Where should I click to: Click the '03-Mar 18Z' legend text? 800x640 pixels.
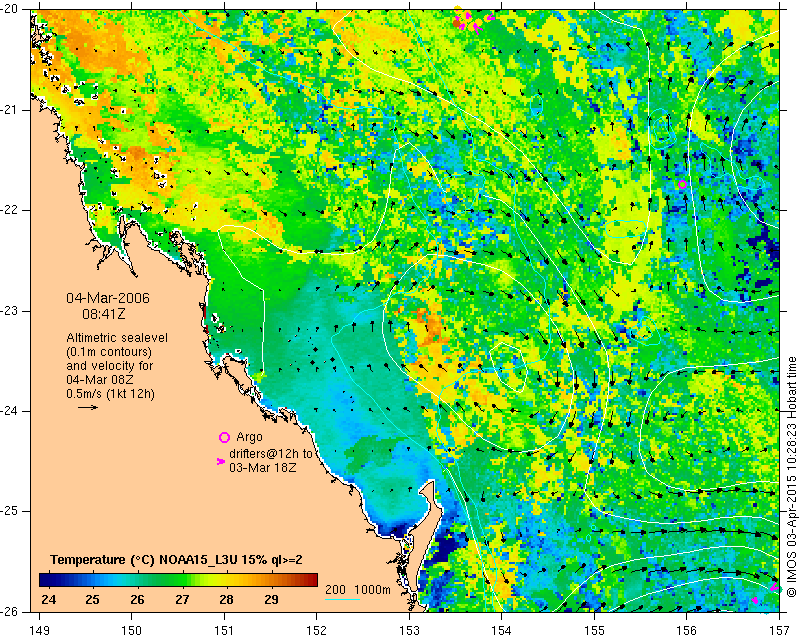[x=263, y=467]
